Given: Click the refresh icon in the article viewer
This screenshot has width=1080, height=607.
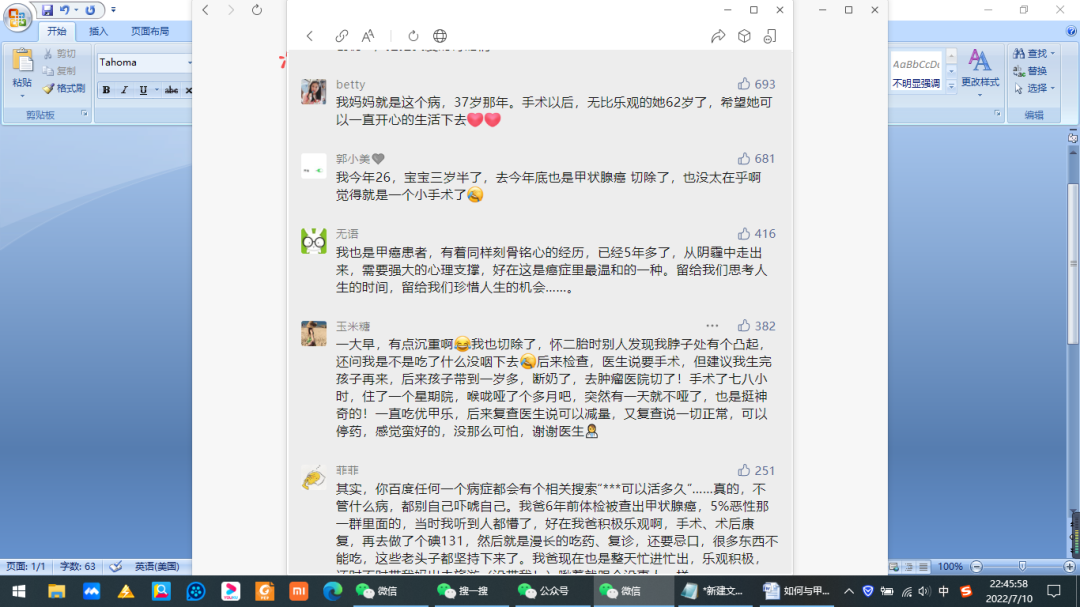Looking at the screenshot, I should 413,35.
